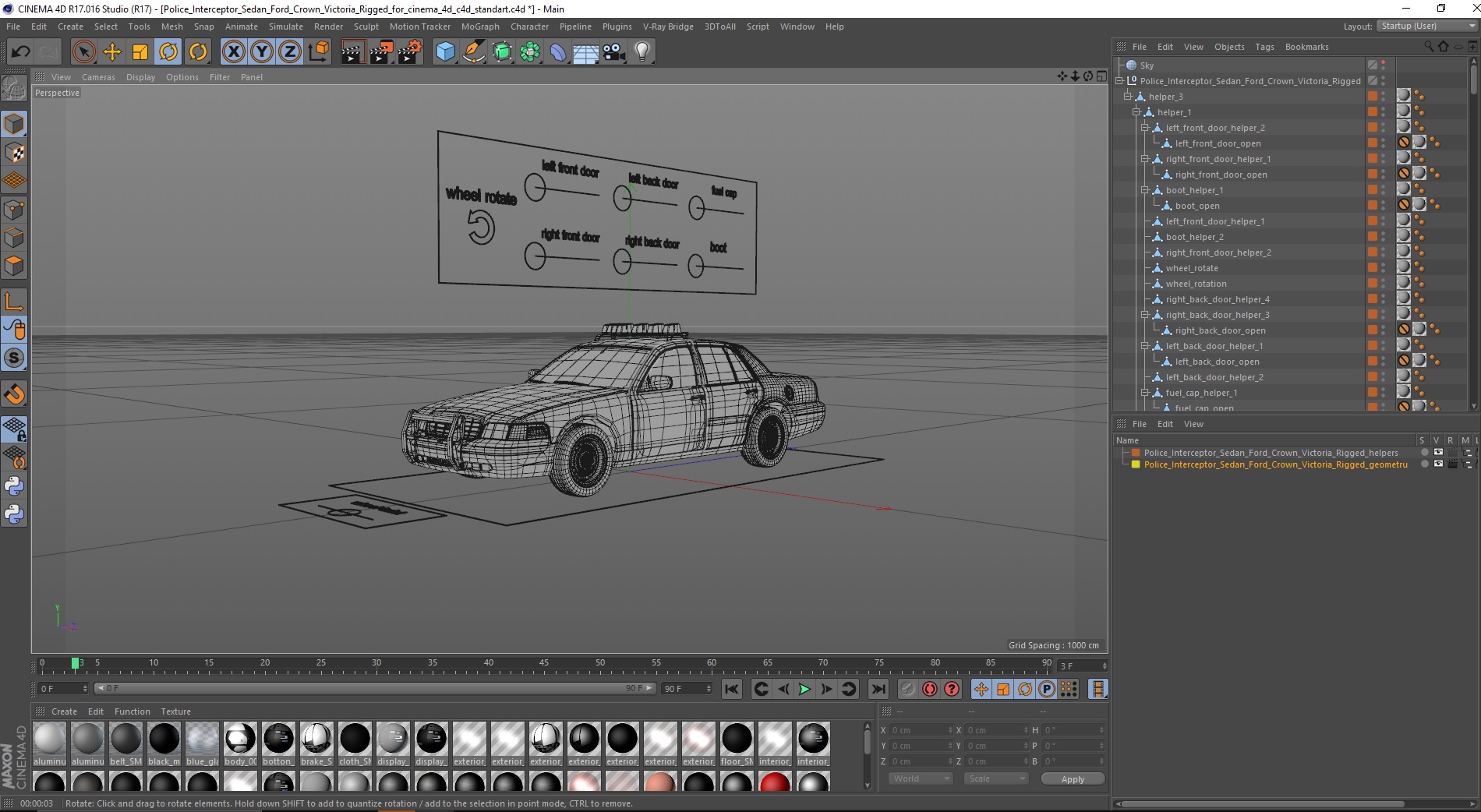Toggle solo on helpers layer
This screenshot has height=812, width=1481.
pyautogui.click(x=1426, y=453)
